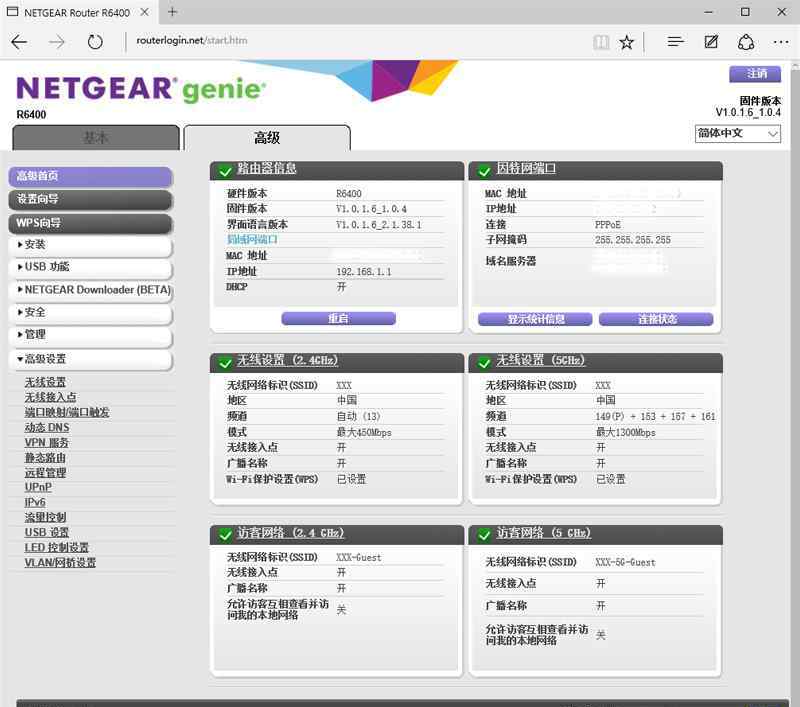Screen dimensions: 800x707
Task: Add page to favorites star
Action: pyautogui.click(x=627, y=42)
